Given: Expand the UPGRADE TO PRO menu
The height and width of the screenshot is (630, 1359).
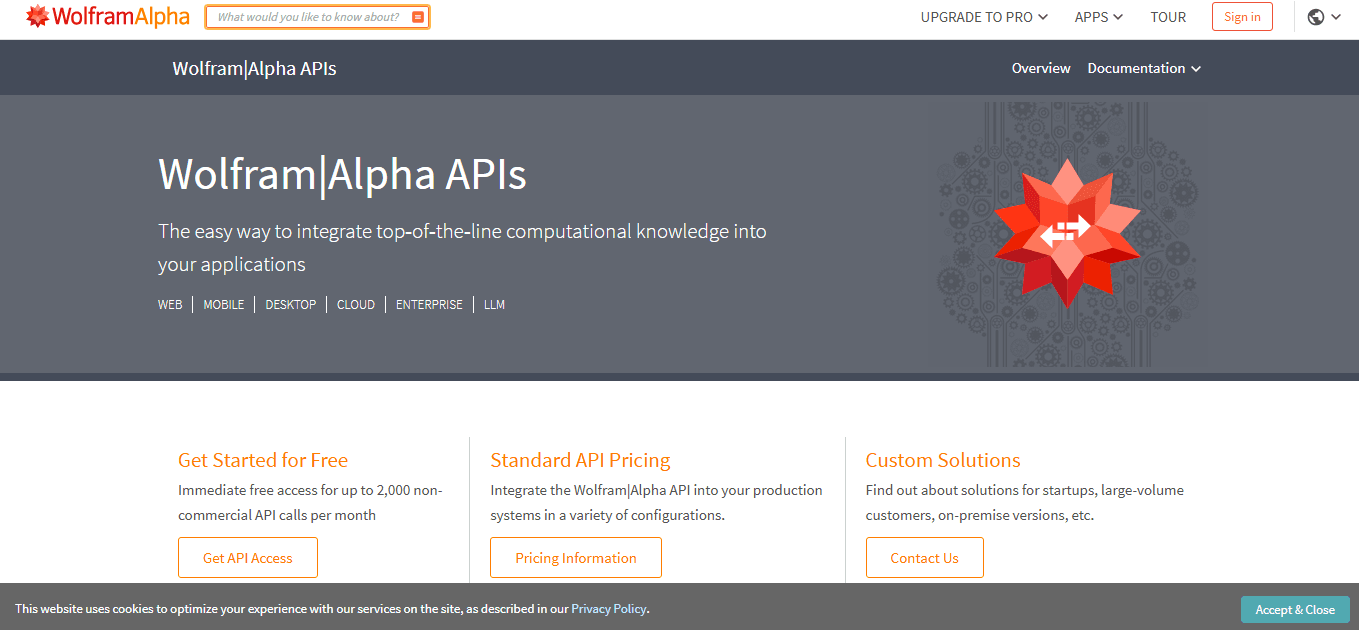Looking at the screenshot, I should (x=984, y=17).
